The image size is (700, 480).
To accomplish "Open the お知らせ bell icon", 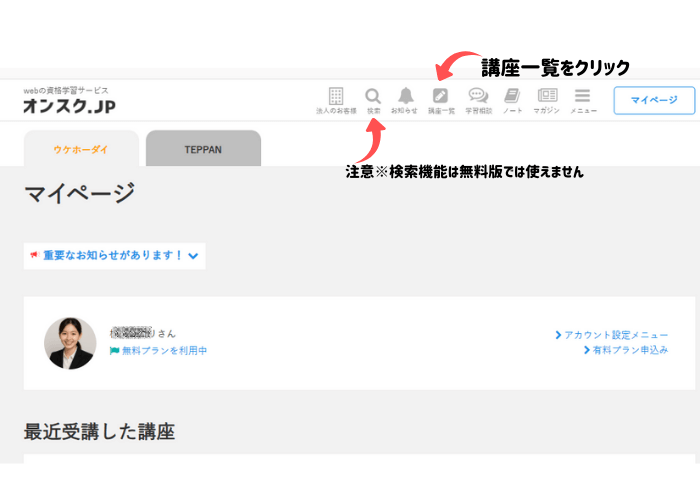I will tap(406, 95).
